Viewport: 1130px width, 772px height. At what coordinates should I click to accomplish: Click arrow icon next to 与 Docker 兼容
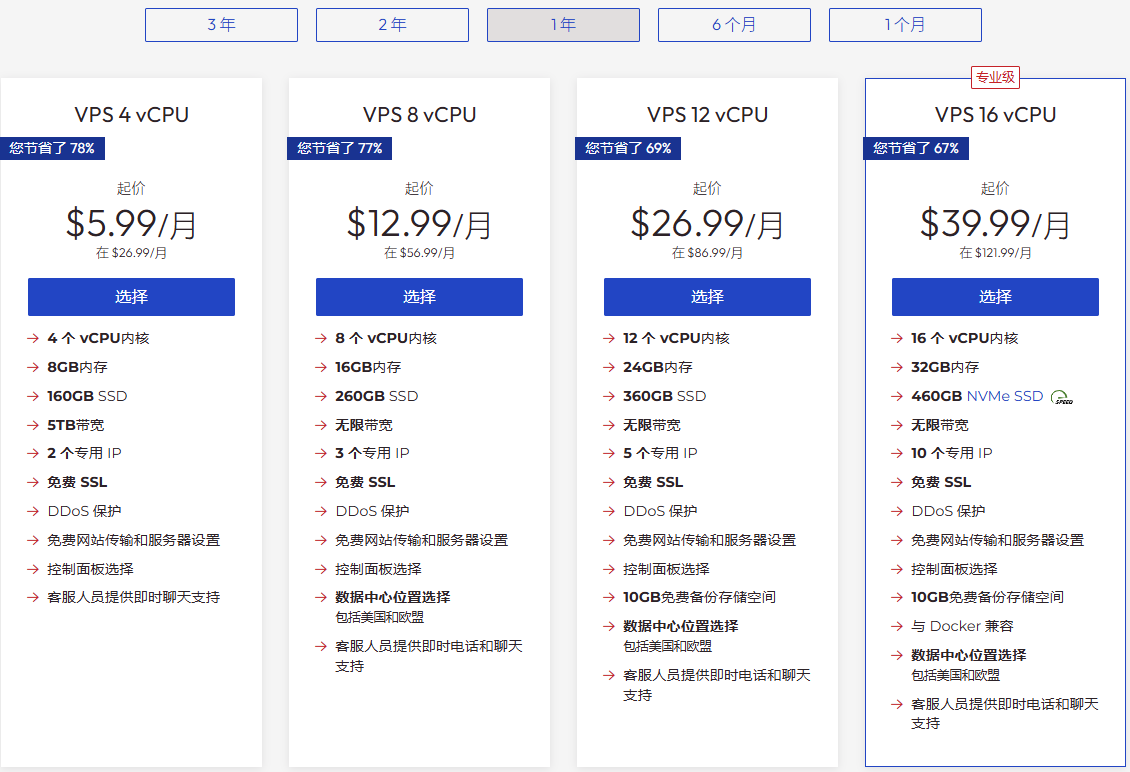(x=897, y=626)
